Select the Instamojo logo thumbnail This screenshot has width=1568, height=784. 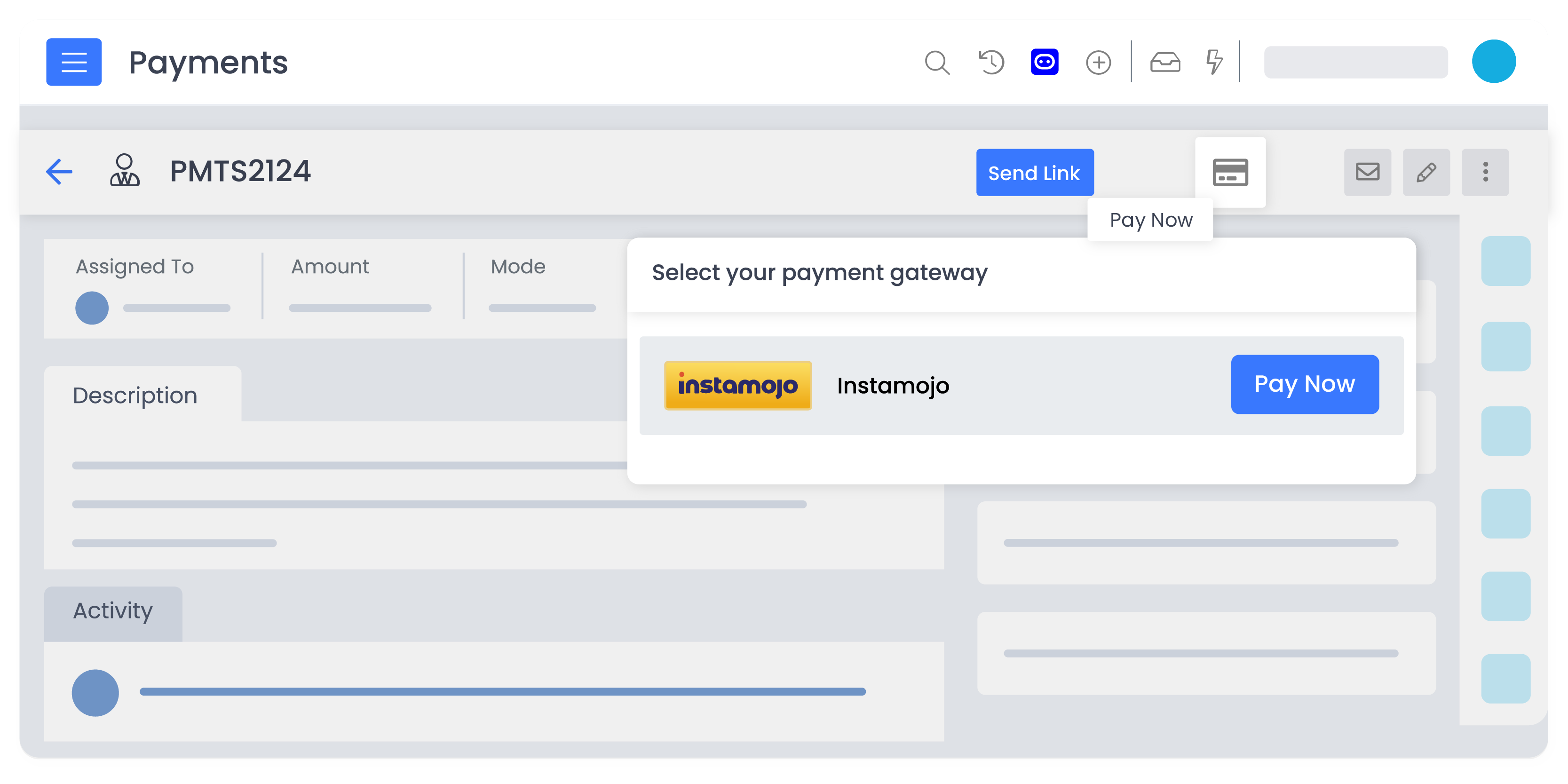(x=738, y=385)
